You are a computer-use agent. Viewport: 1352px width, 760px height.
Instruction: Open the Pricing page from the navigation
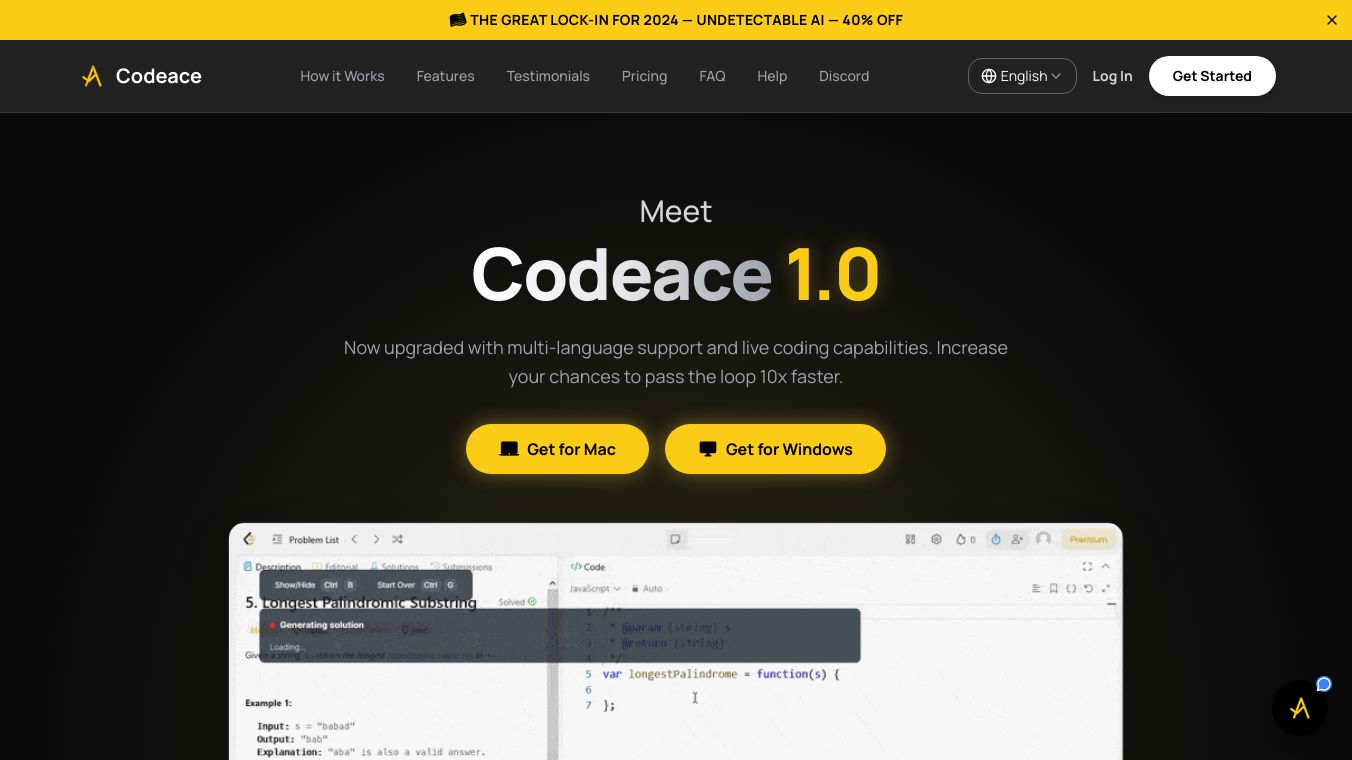644,76
